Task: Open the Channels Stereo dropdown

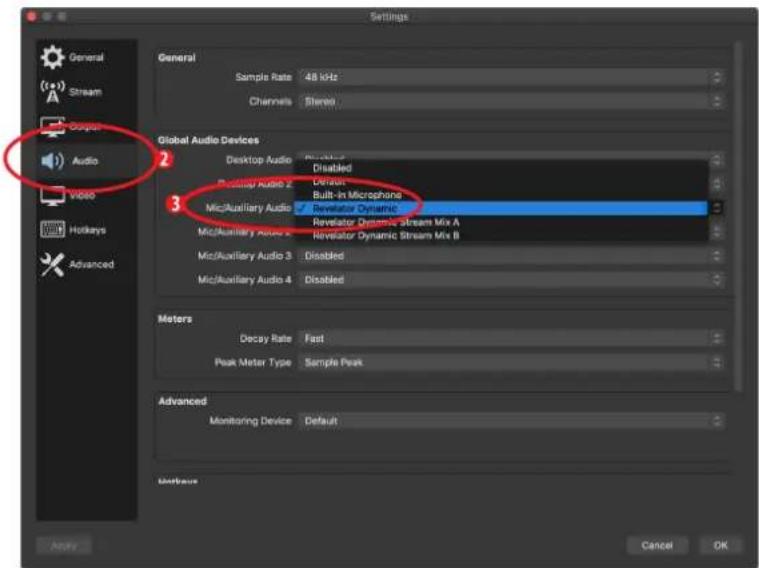Action: pos(511,101)
